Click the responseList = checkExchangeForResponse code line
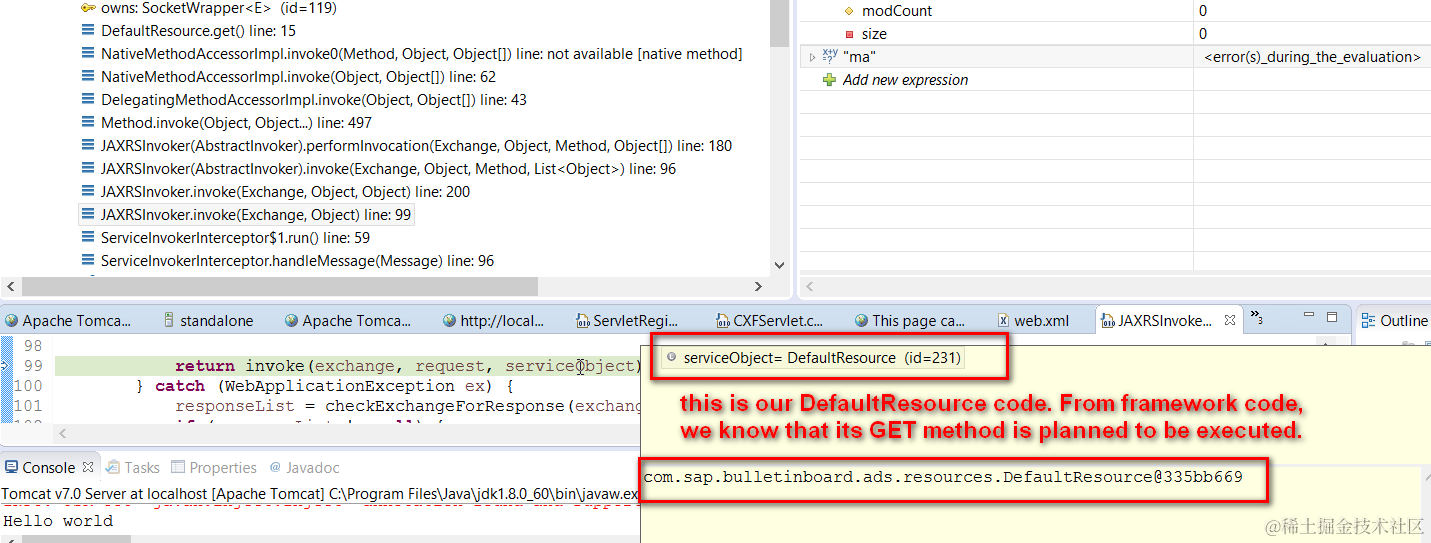 point(408,406)
